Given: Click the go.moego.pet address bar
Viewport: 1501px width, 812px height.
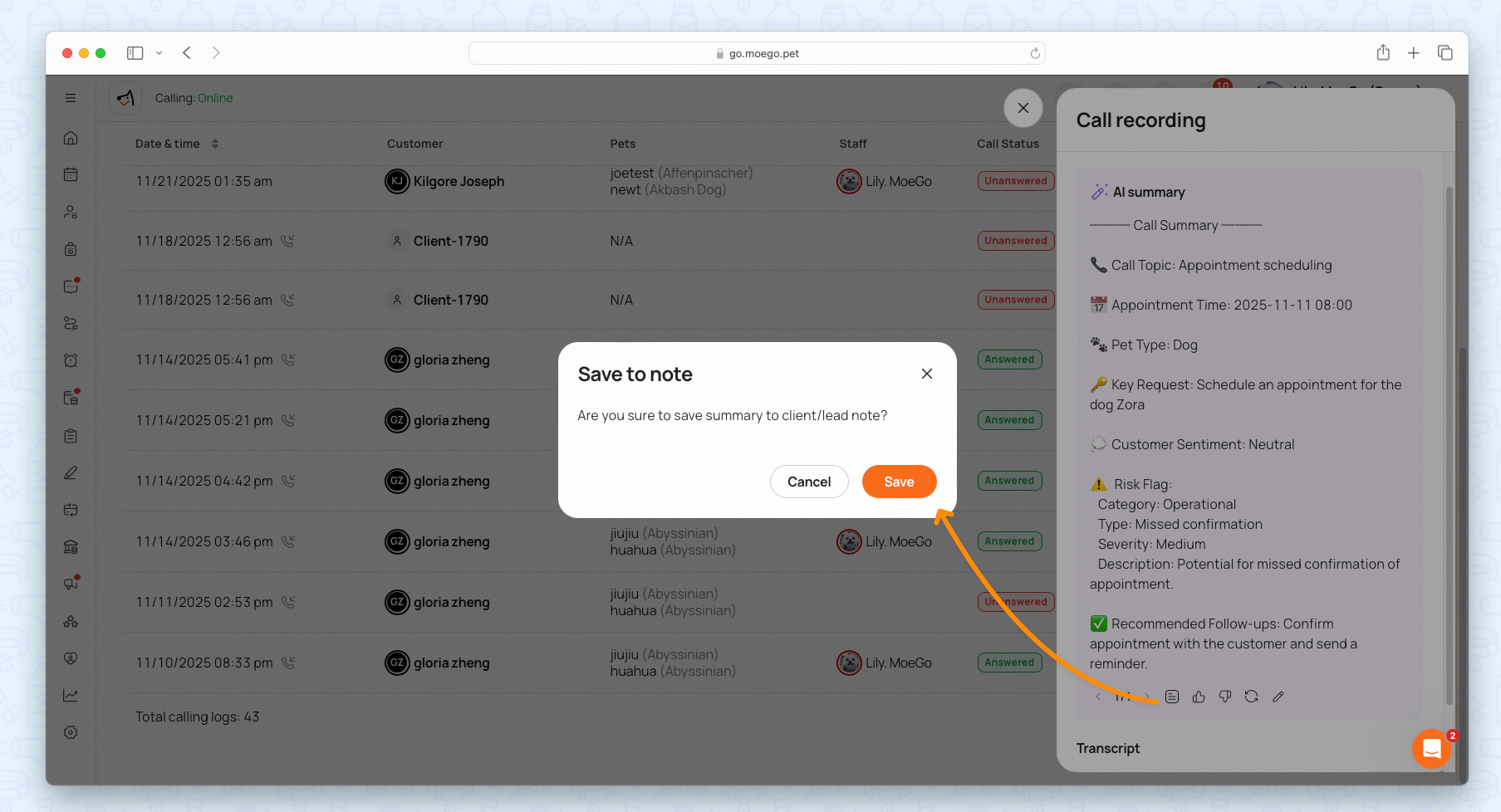Looking at the screenshot, I should coord(757,53).
